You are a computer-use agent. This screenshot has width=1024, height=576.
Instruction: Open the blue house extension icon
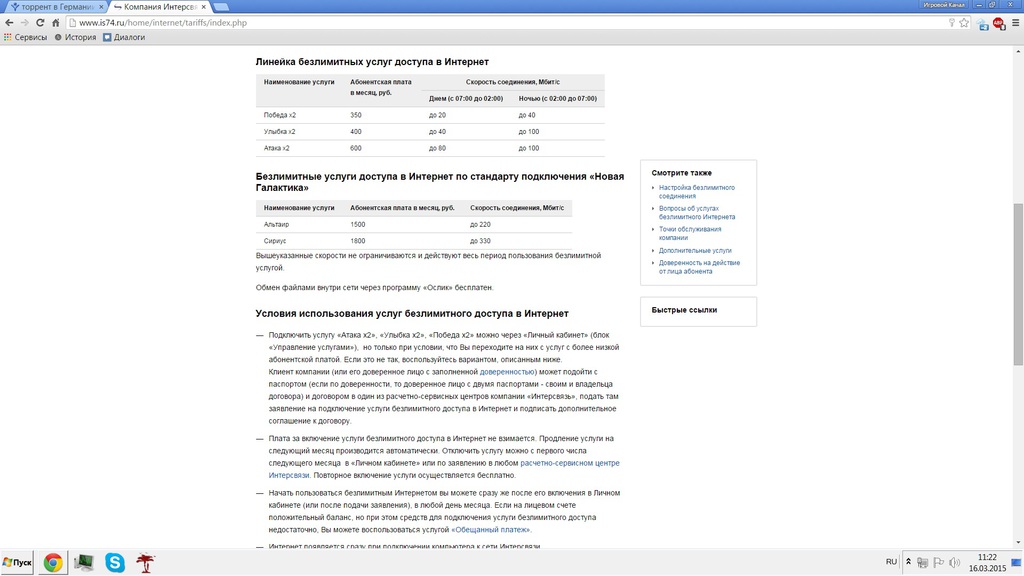983,24
